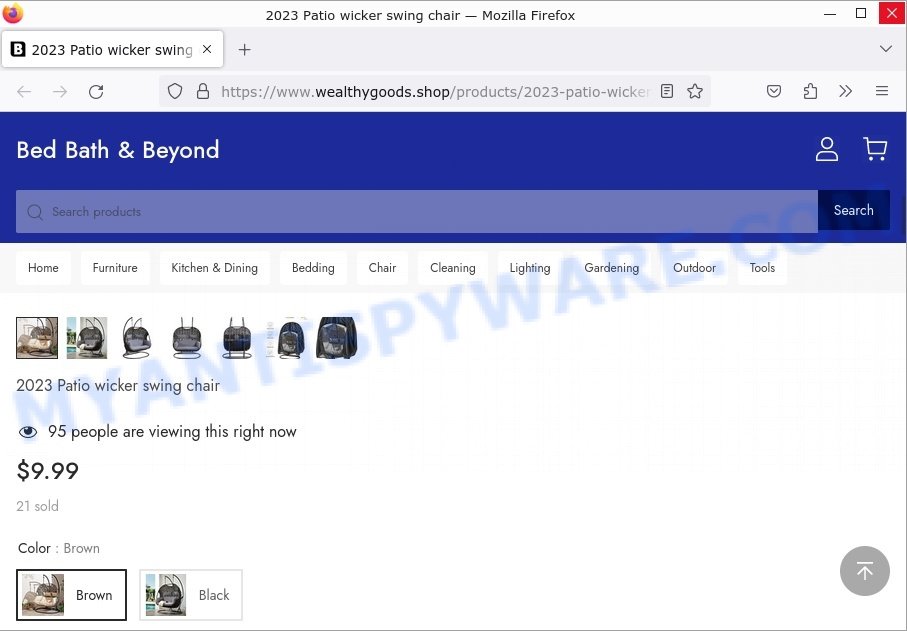This screenshot has width=907, height=631.
Task: Click the Search button
Action: tap(854, 211)
